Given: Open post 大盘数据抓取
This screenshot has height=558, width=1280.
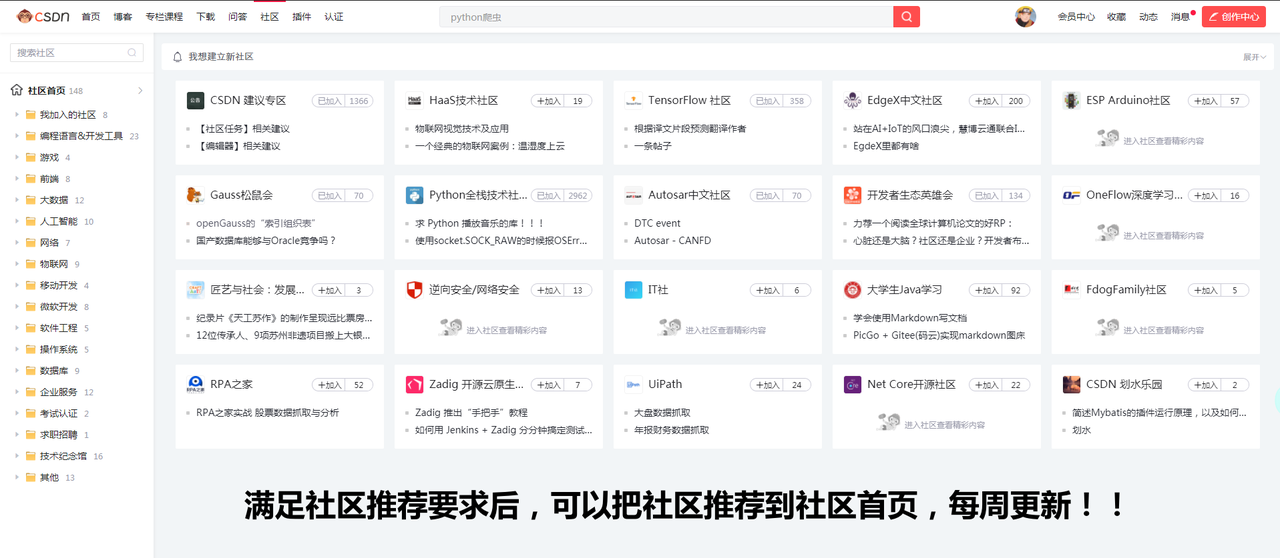Looking at the screenshot, I should pyautogui.click(x=662, y=413).
